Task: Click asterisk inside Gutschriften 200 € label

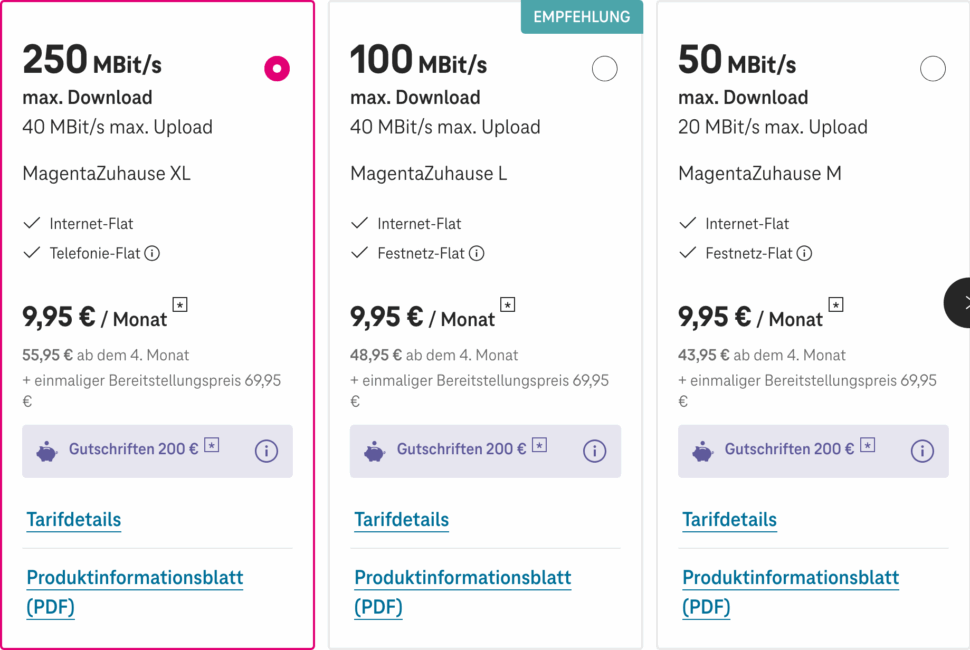Action: pos(211,446)
